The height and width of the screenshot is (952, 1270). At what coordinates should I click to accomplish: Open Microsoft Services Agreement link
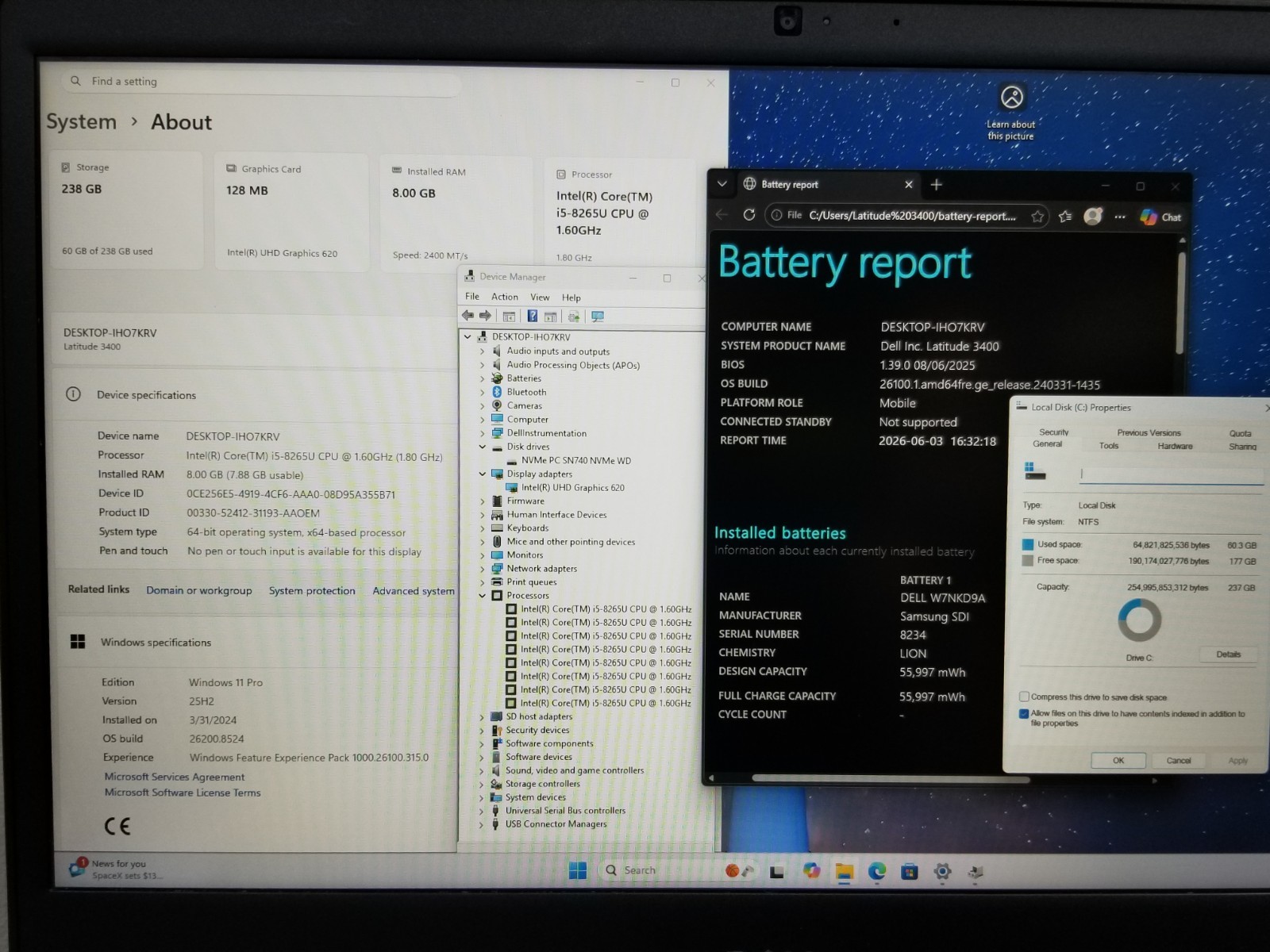(x=175, y=777)
